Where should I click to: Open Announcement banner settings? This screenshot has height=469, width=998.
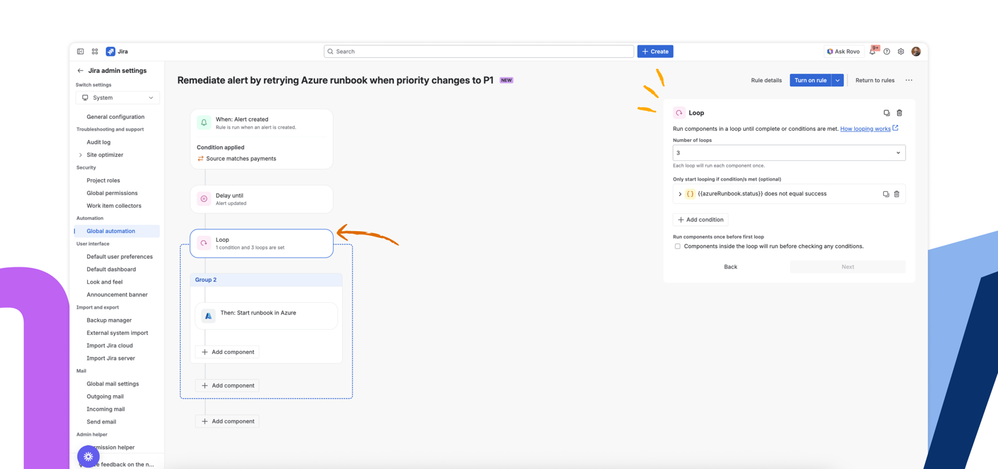pyautogui.click(x=117, y=295)
